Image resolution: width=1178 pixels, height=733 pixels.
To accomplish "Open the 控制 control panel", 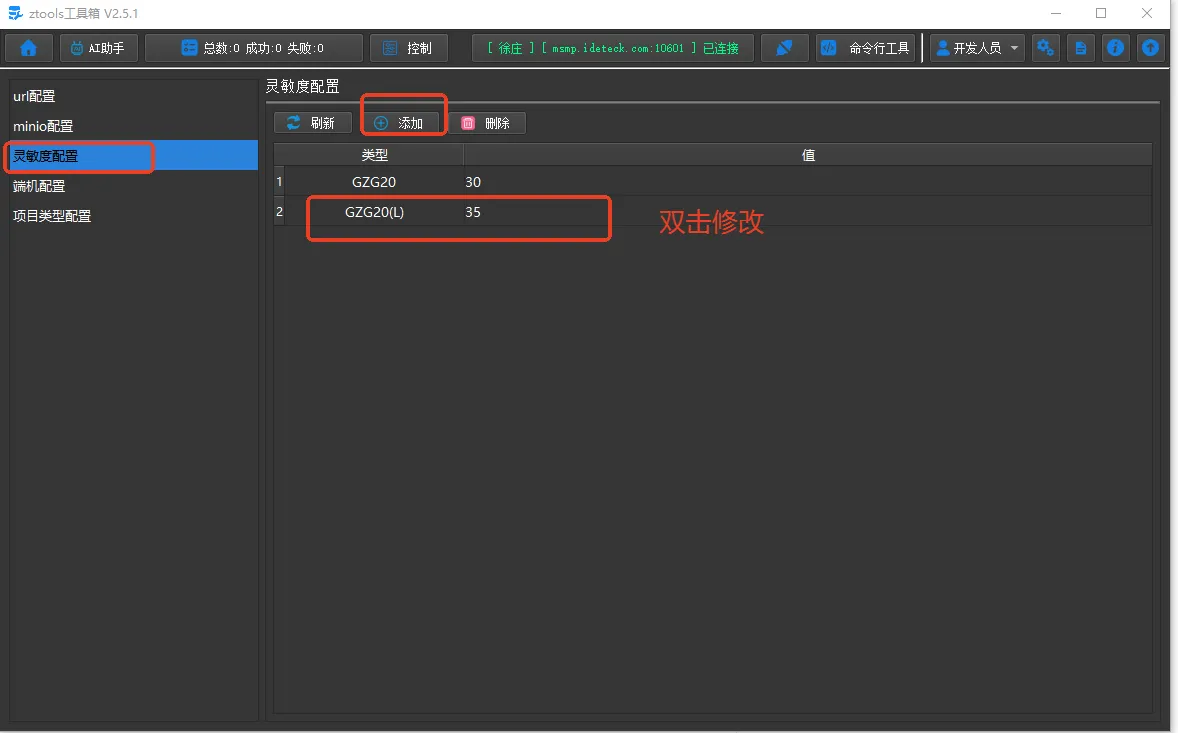I will point(408,48).
